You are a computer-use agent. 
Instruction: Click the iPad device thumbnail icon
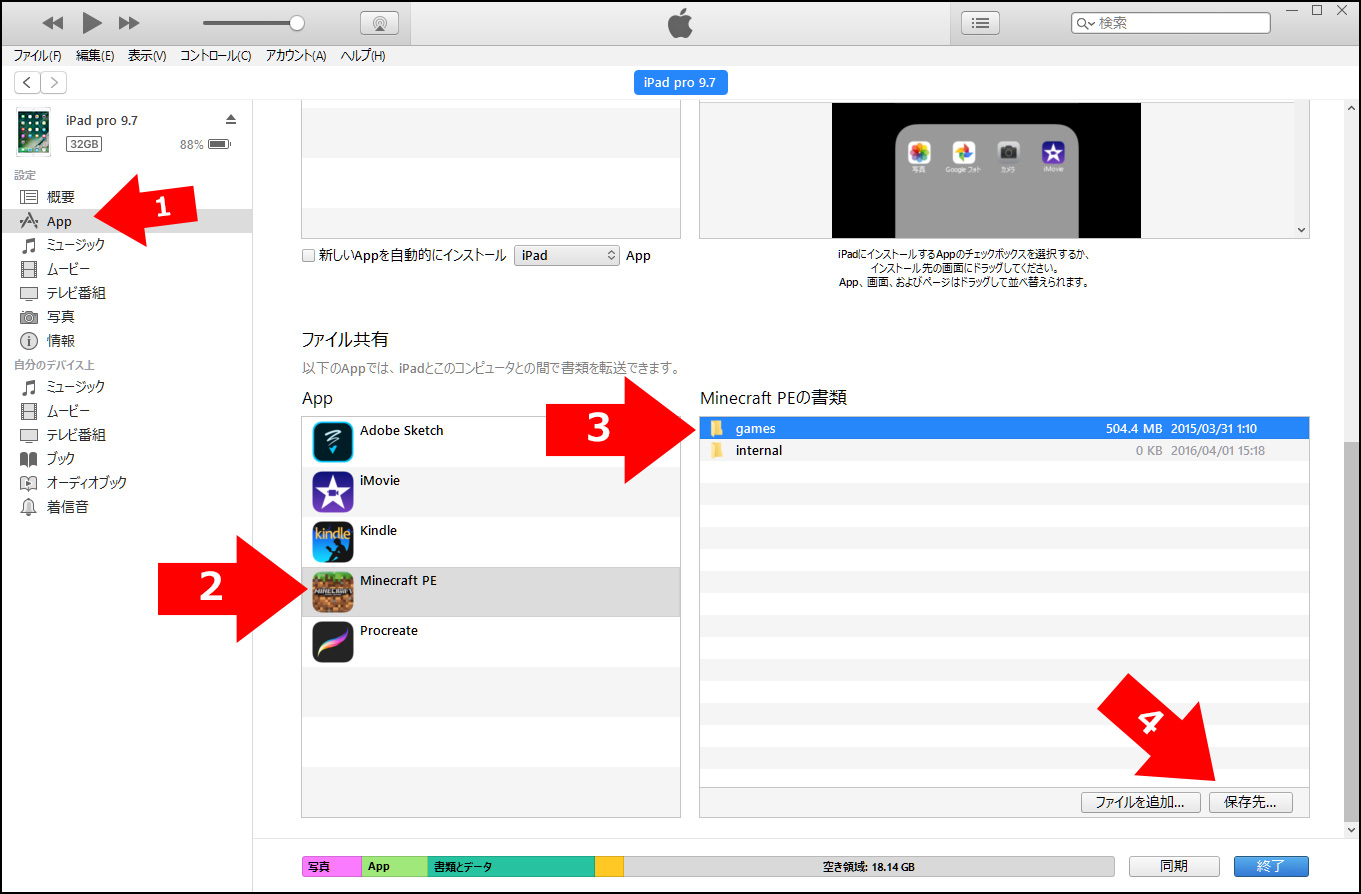[34, 131]
